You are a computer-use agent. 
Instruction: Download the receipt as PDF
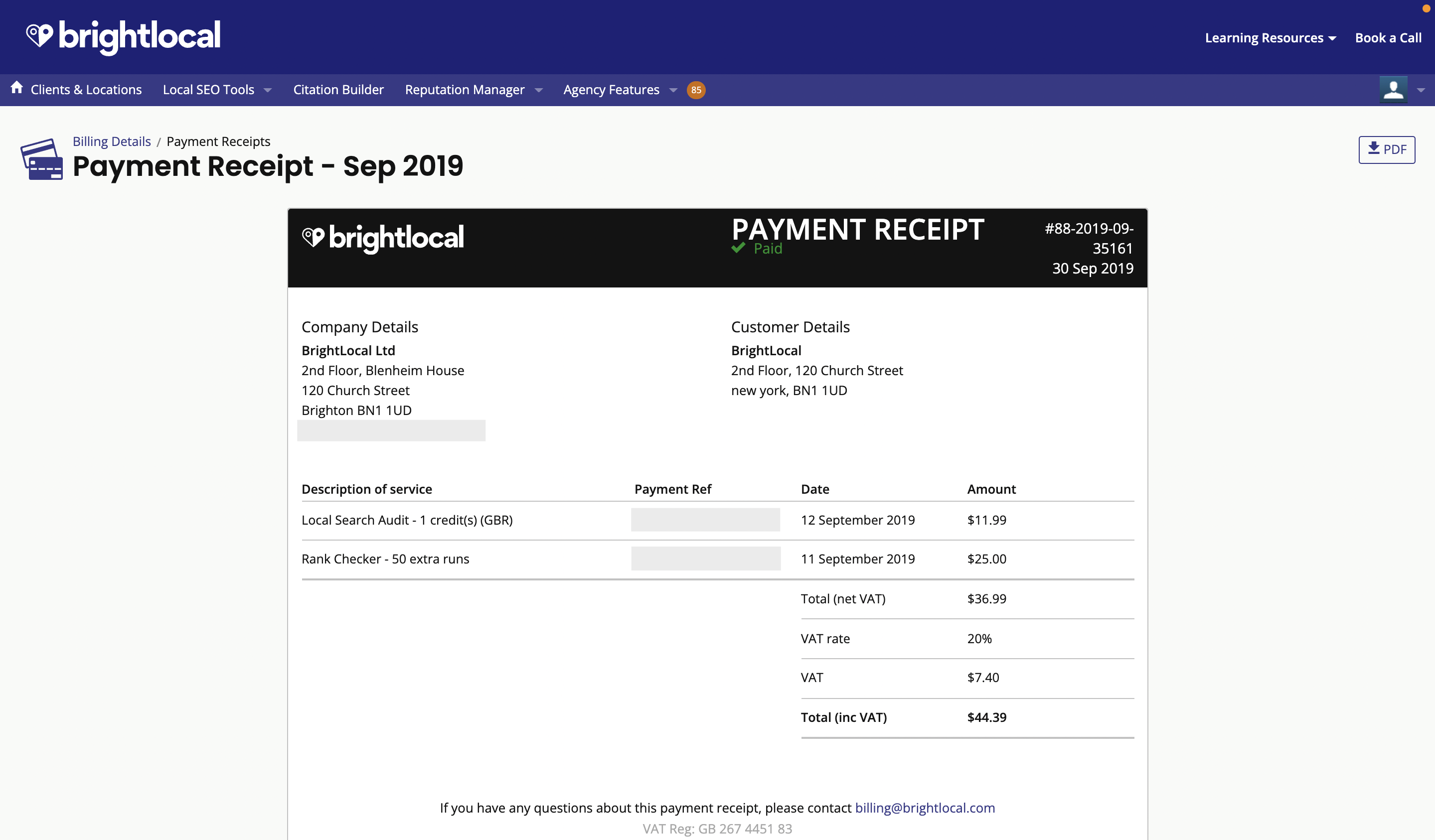[1387, 149]
